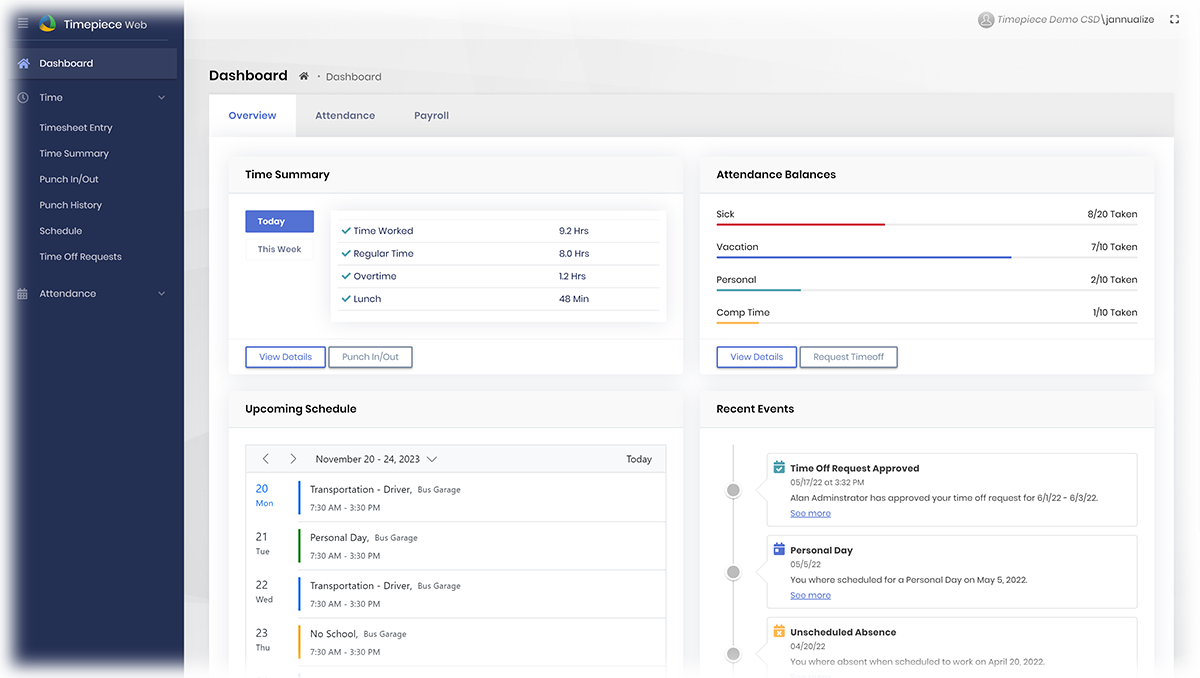Click the Request Timeoff button
This screenshot has width=1200, height=678.
pos(848,357)
